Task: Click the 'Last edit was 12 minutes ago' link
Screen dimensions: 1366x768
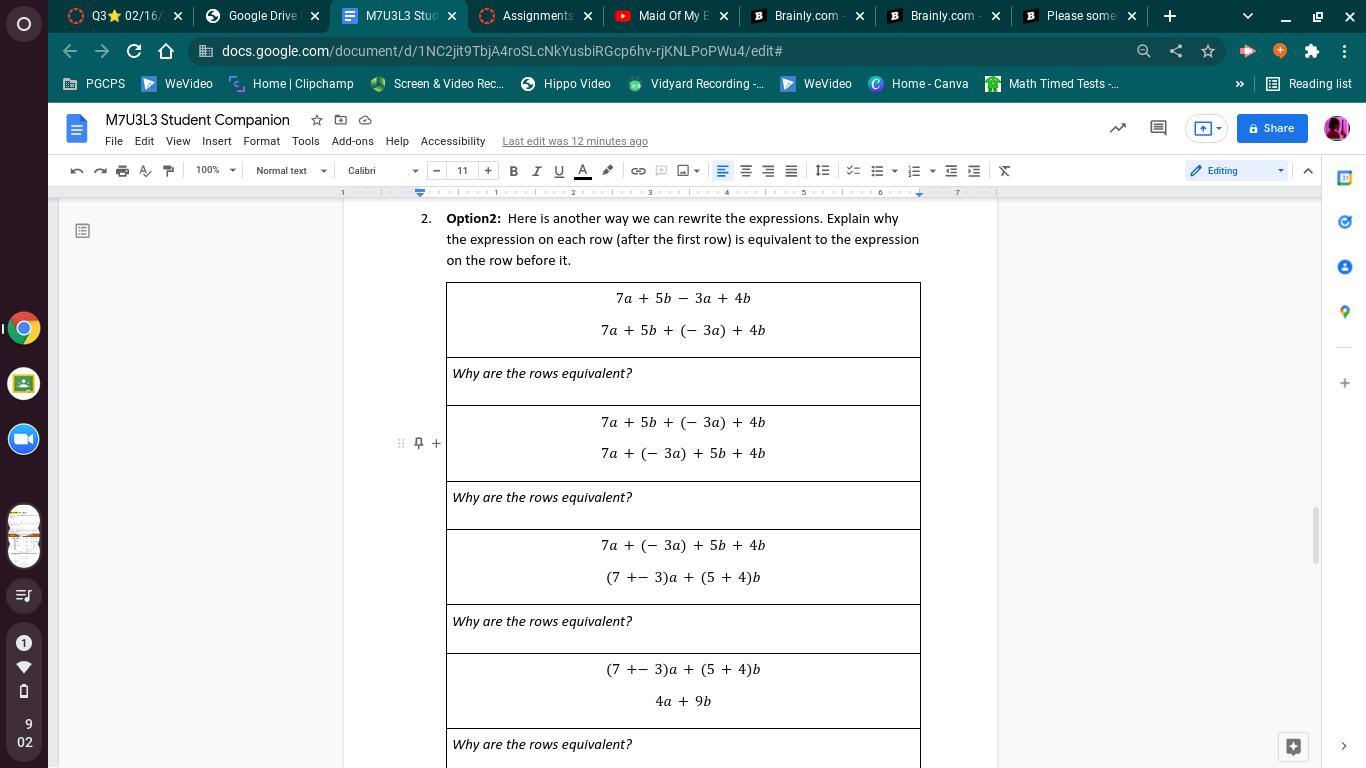Action: coord(575,141)
